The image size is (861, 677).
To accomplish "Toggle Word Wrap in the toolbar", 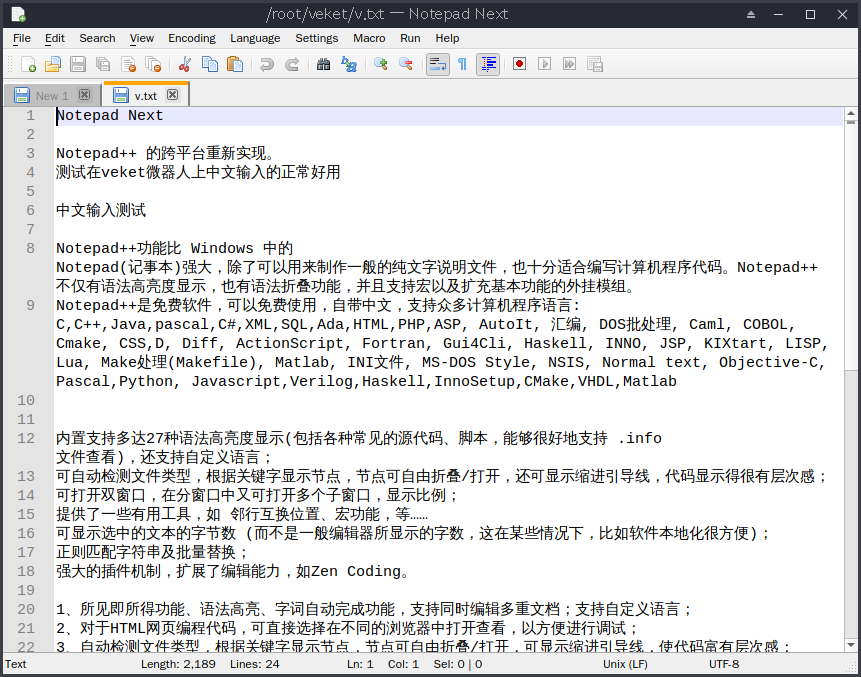I will [438, 64].
